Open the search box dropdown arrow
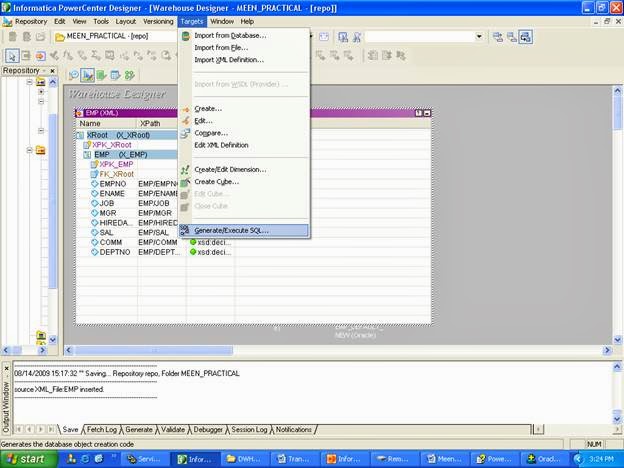The height and width of the screenshot is (468, 624). click(479, 37)
